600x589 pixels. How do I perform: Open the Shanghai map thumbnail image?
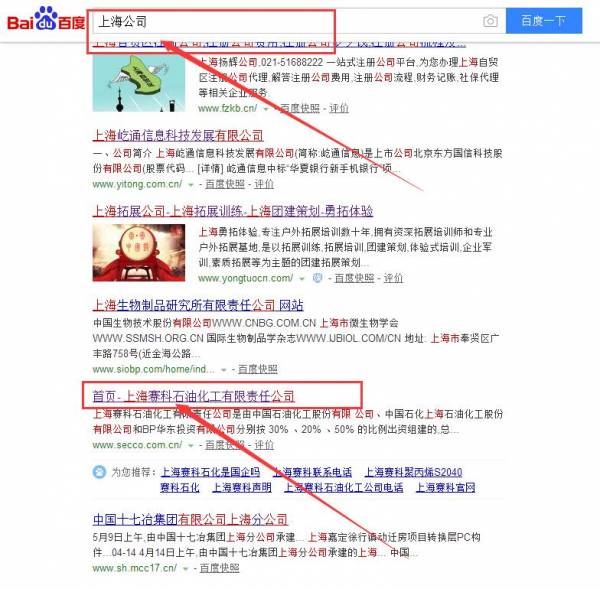139,83
